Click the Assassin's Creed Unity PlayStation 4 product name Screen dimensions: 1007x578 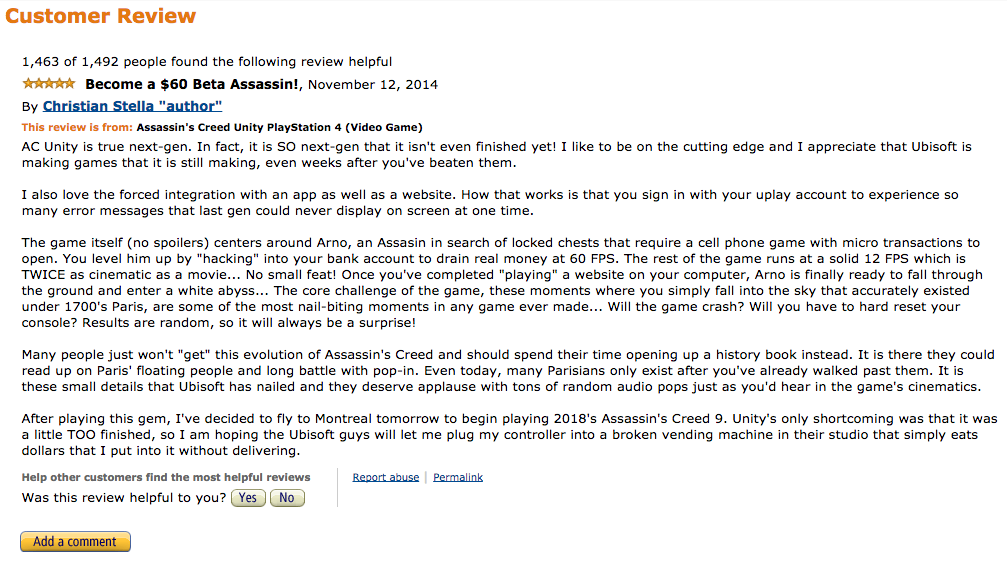279,127
